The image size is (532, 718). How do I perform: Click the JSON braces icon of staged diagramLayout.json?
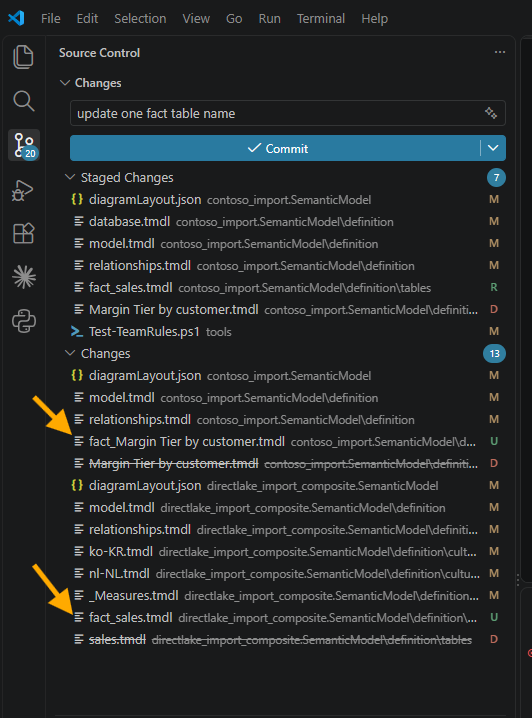tap(77, 199)
